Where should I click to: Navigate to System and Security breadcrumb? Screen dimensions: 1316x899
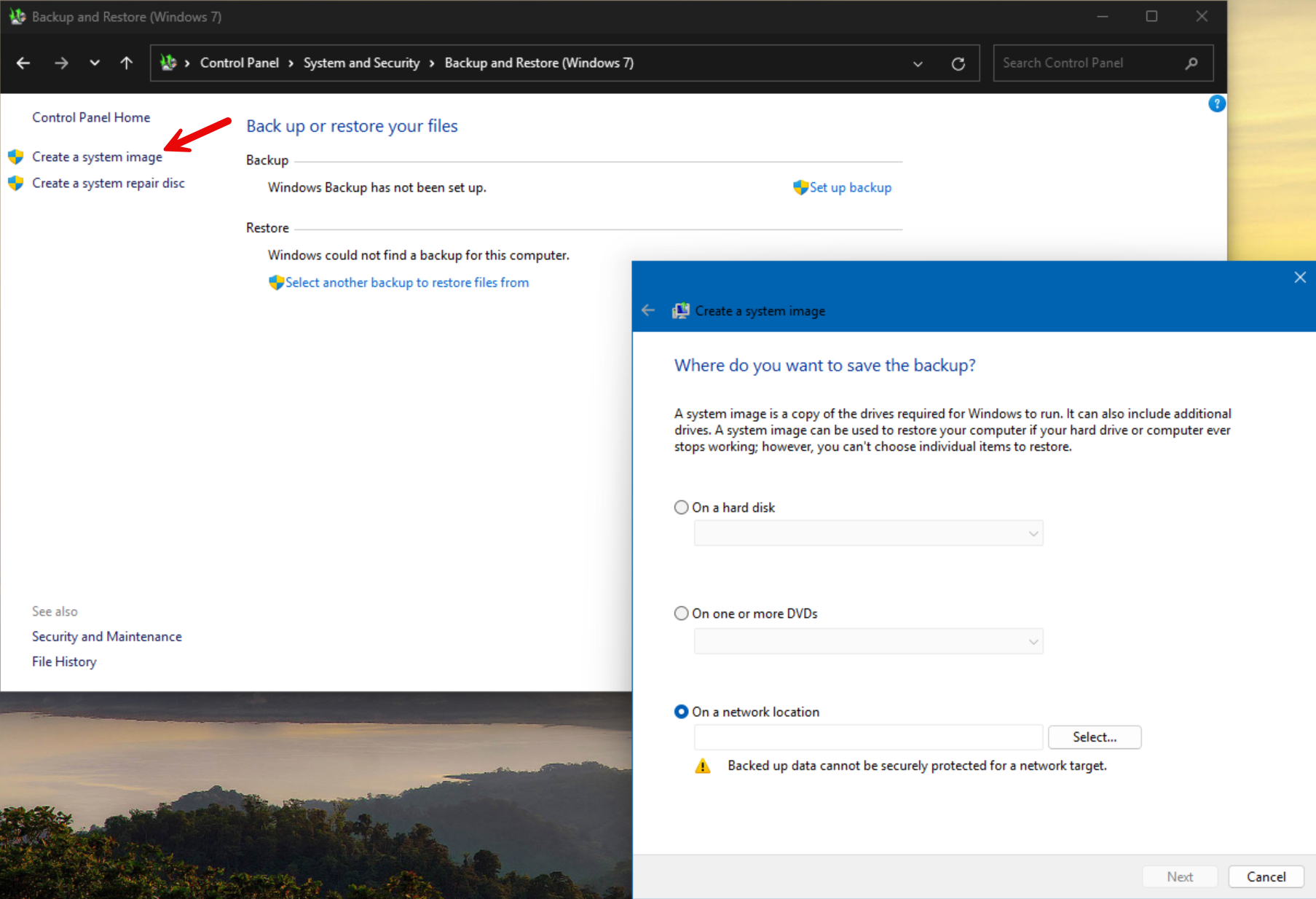pyautogui.click(x=362, y=63)
